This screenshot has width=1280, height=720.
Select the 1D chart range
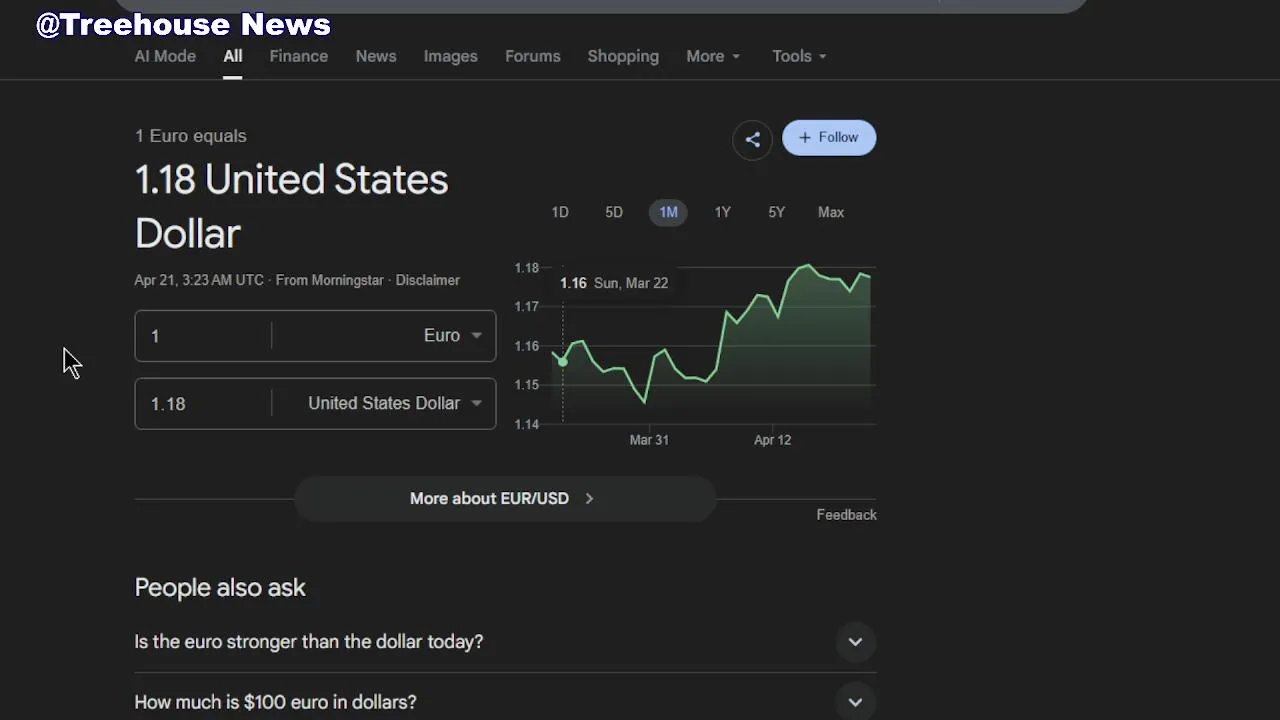(x=560, y=212)
